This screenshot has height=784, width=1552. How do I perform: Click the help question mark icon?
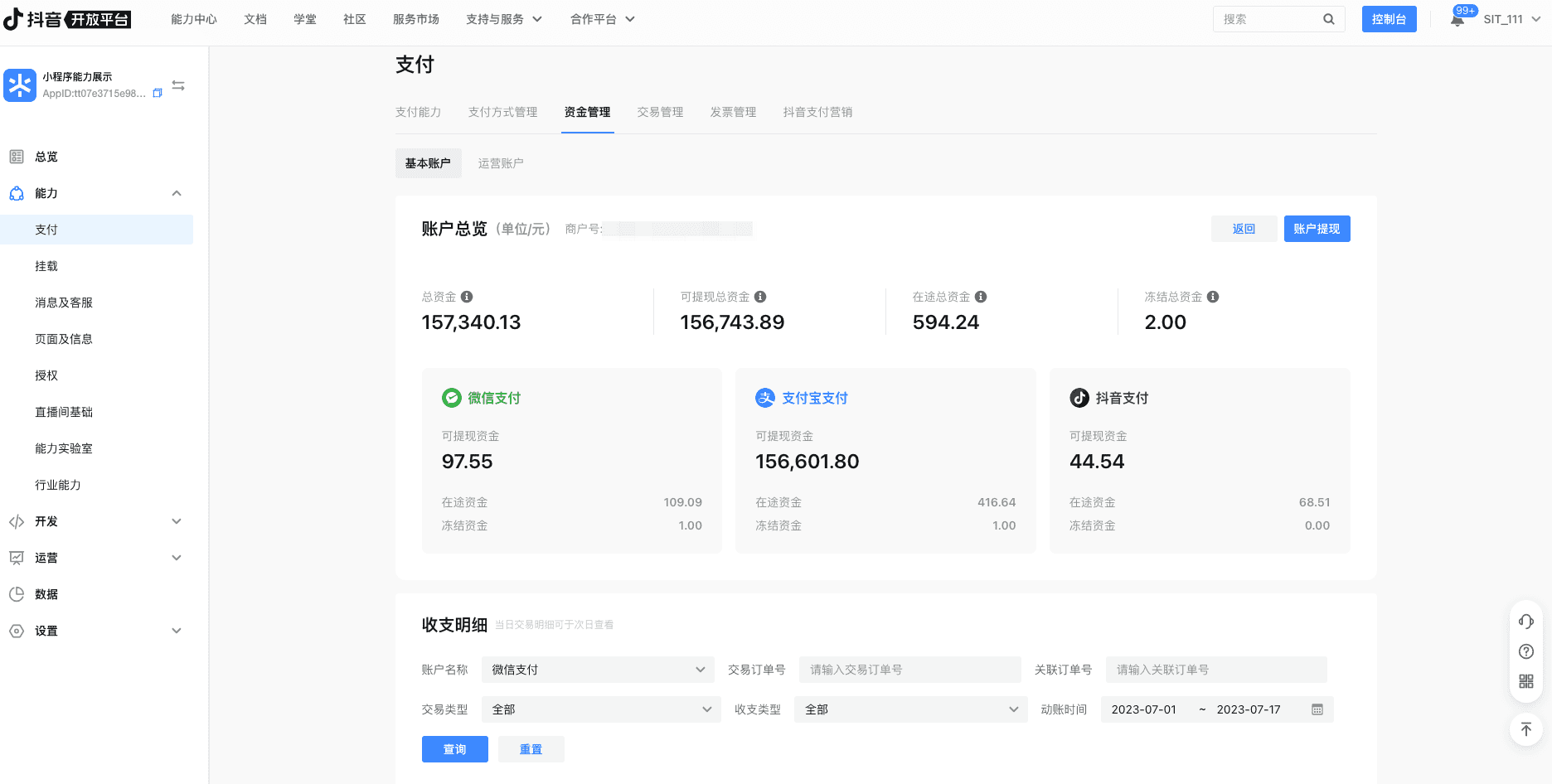point(1525,651)
